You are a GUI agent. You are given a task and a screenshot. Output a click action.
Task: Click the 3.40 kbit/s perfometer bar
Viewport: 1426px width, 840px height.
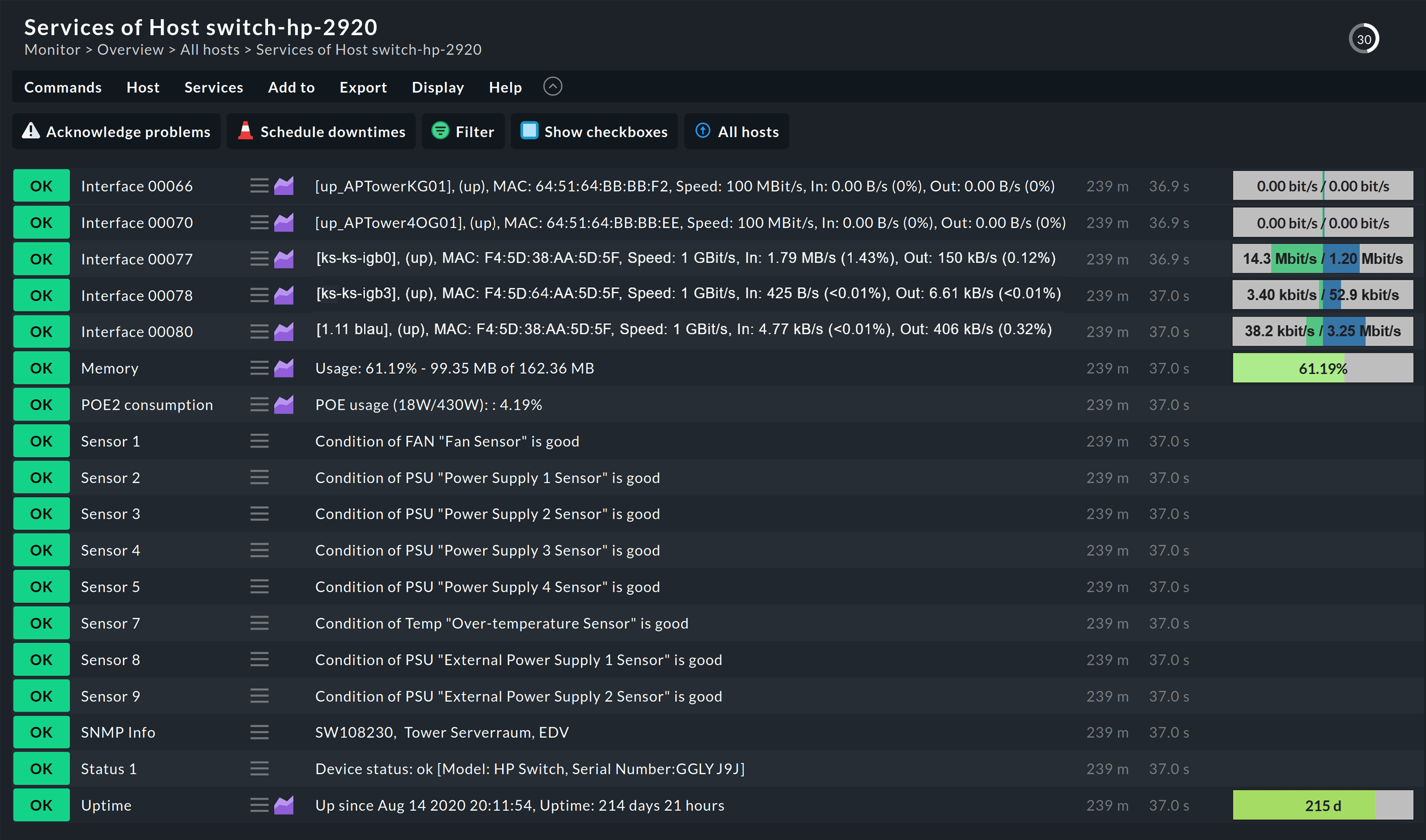(x=1322, y=295)
